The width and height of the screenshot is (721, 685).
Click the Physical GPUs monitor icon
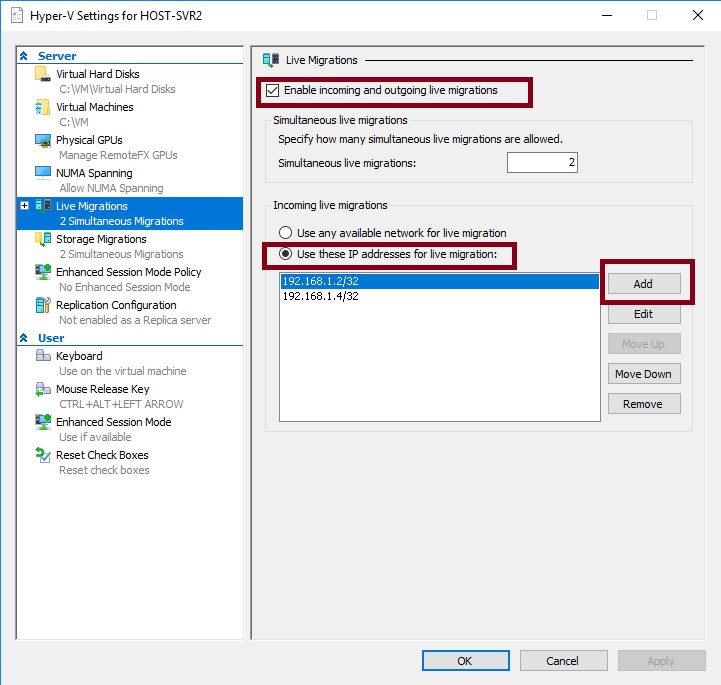(x=42, y=141)
